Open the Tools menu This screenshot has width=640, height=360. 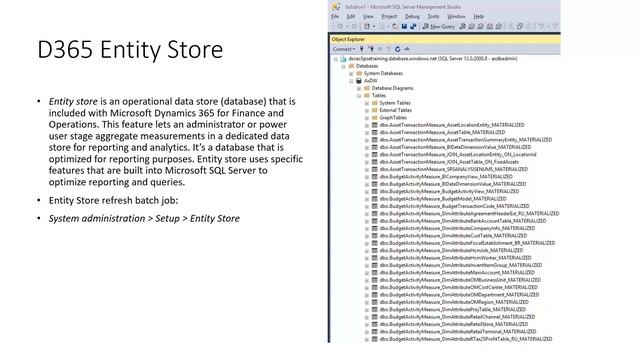[433, 16]
